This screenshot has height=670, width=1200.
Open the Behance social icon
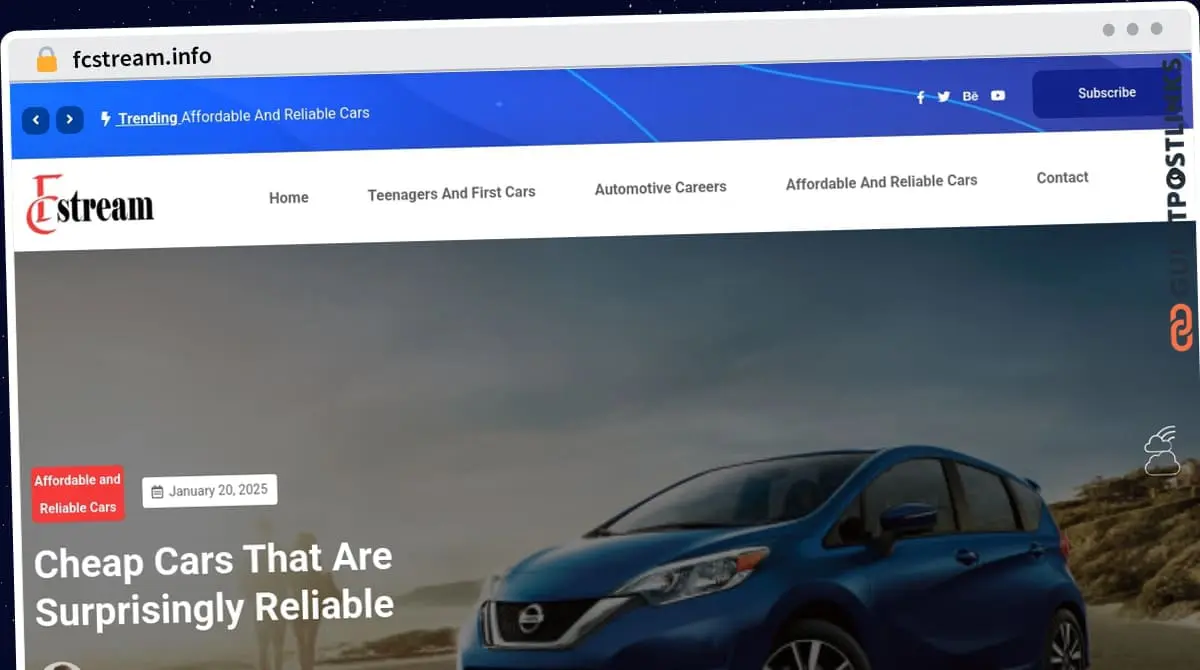[x=970, y=96]
